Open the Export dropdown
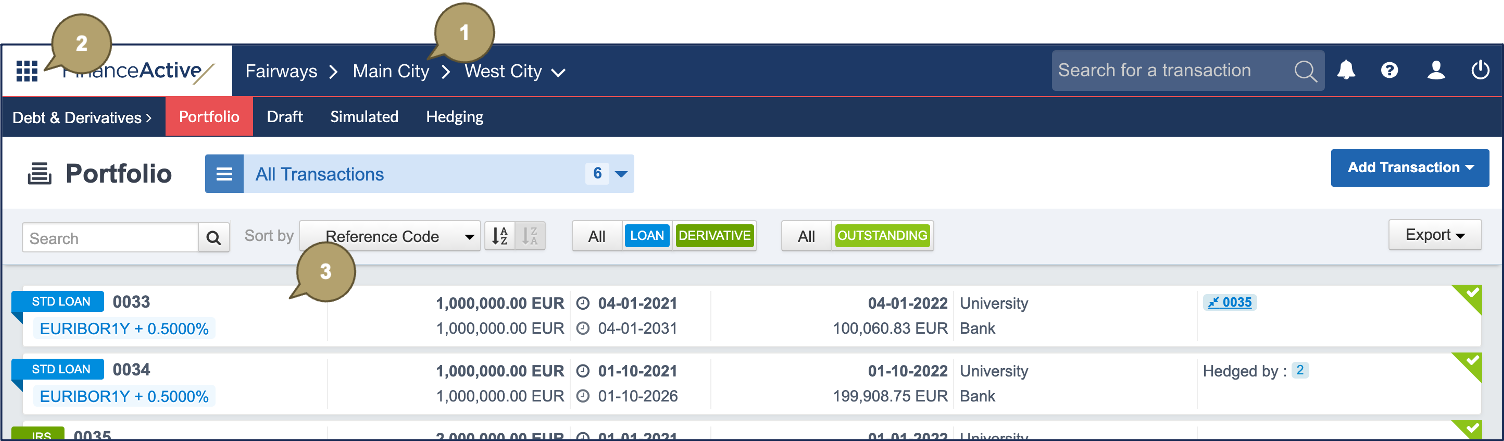Screen dimensions: 1504x441 coord(1435,235)
